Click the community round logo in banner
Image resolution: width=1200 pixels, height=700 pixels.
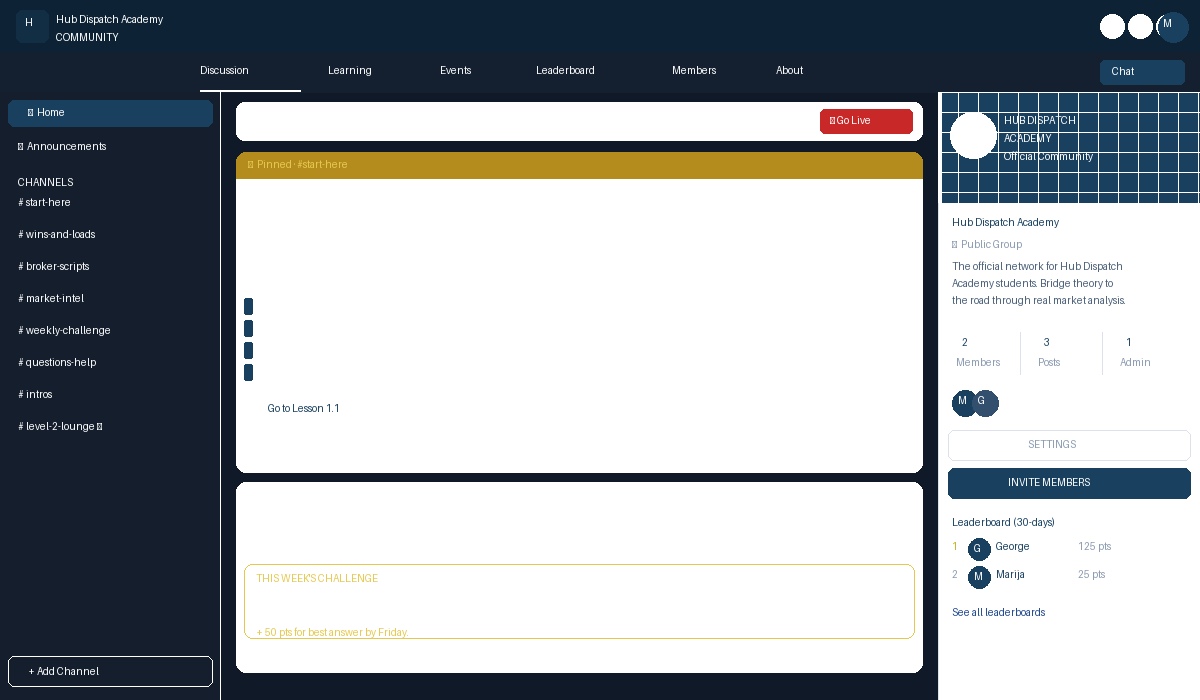pos(973,135)
